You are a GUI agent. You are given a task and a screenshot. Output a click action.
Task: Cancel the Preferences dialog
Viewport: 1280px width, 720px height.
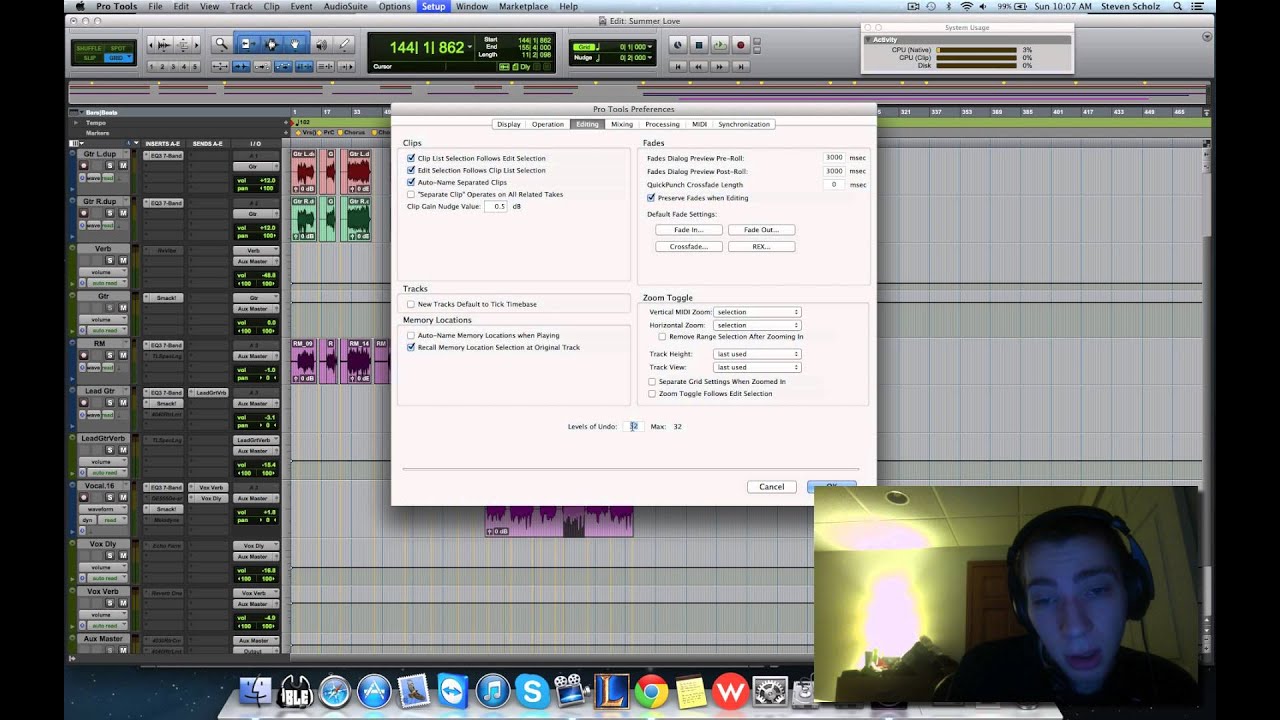click(x=772, y=487)
